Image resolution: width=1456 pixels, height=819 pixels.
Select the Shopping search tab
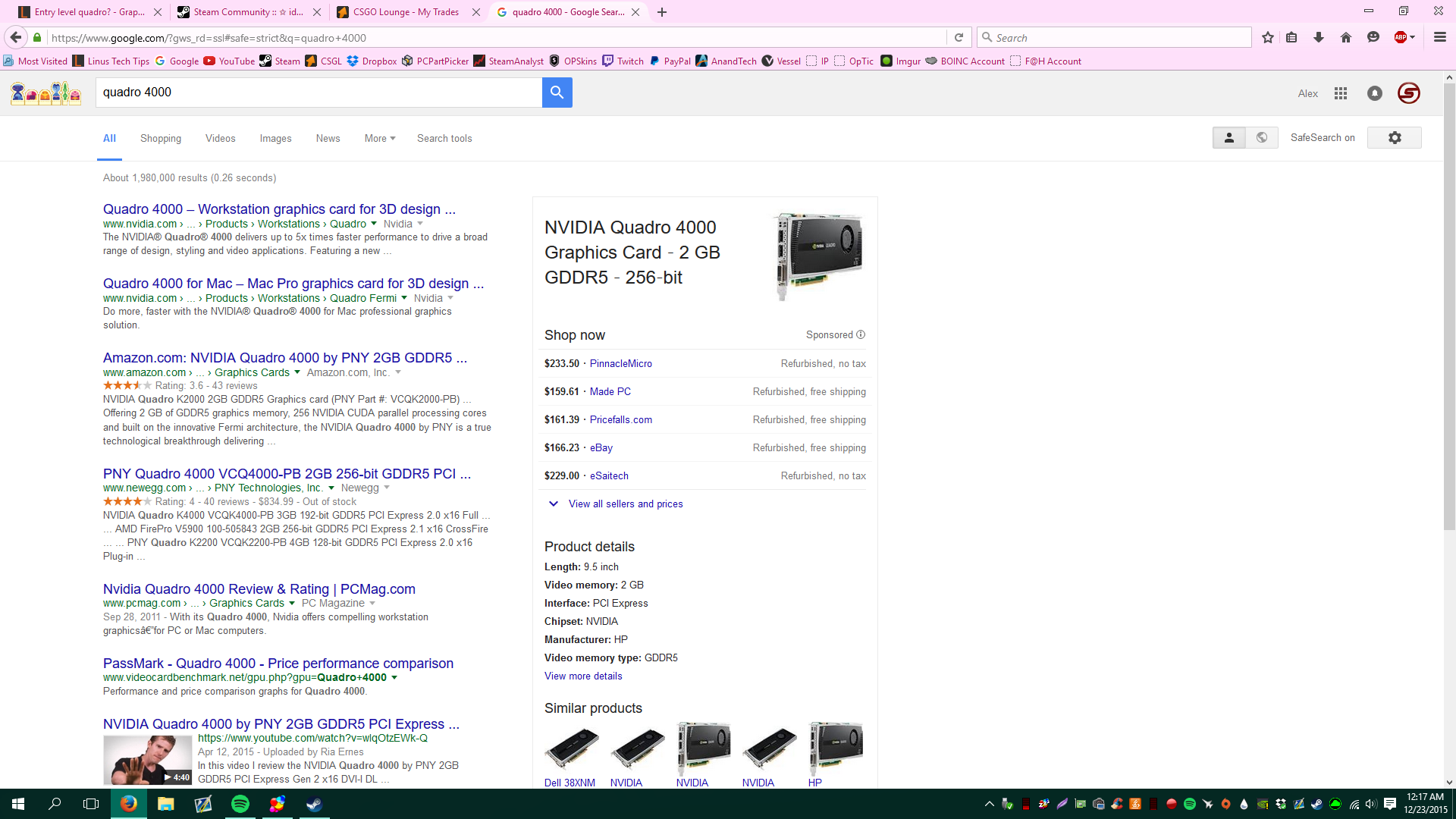pos(161,138)
